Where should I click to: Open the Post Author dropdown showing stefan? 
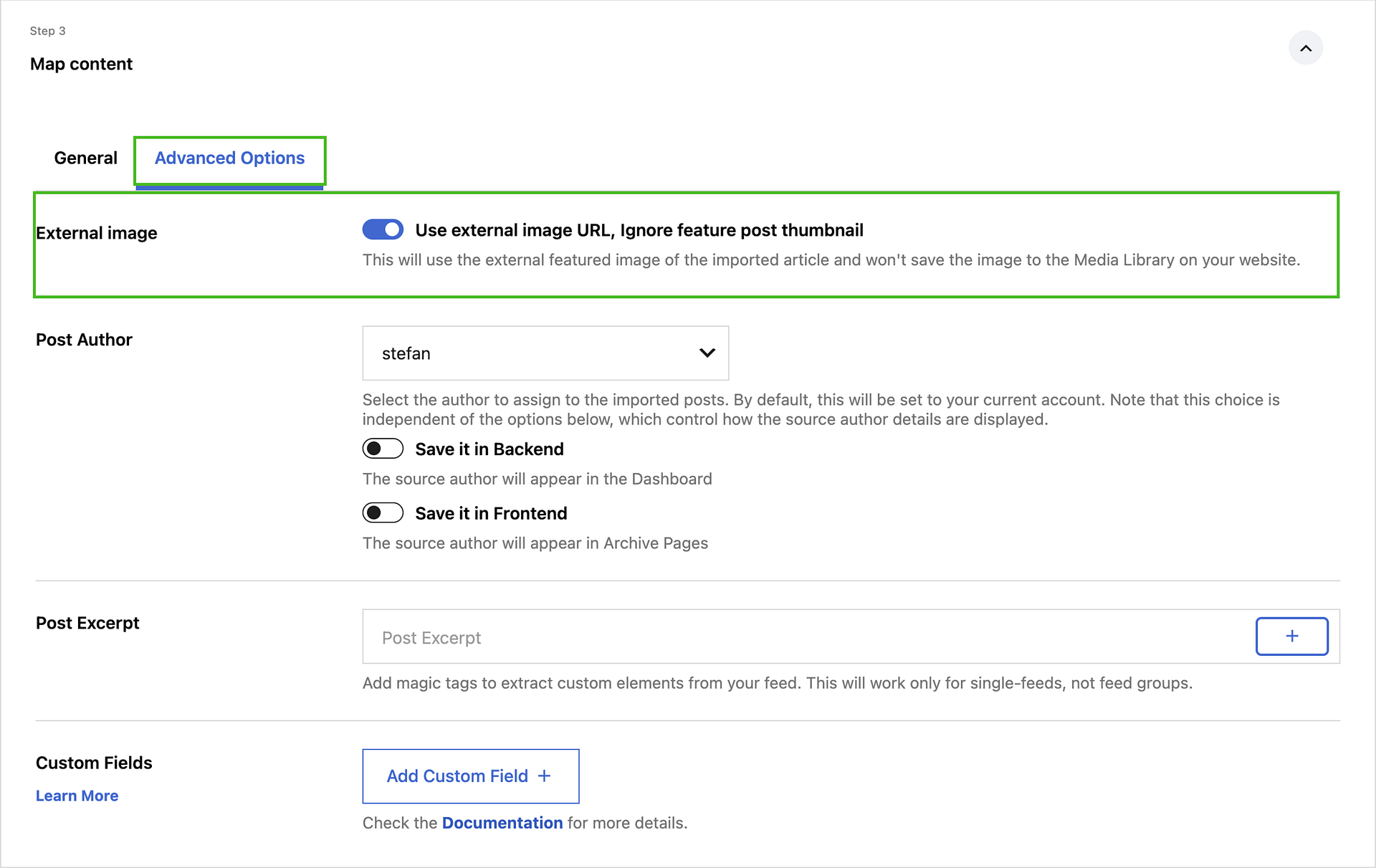point(545,353)
